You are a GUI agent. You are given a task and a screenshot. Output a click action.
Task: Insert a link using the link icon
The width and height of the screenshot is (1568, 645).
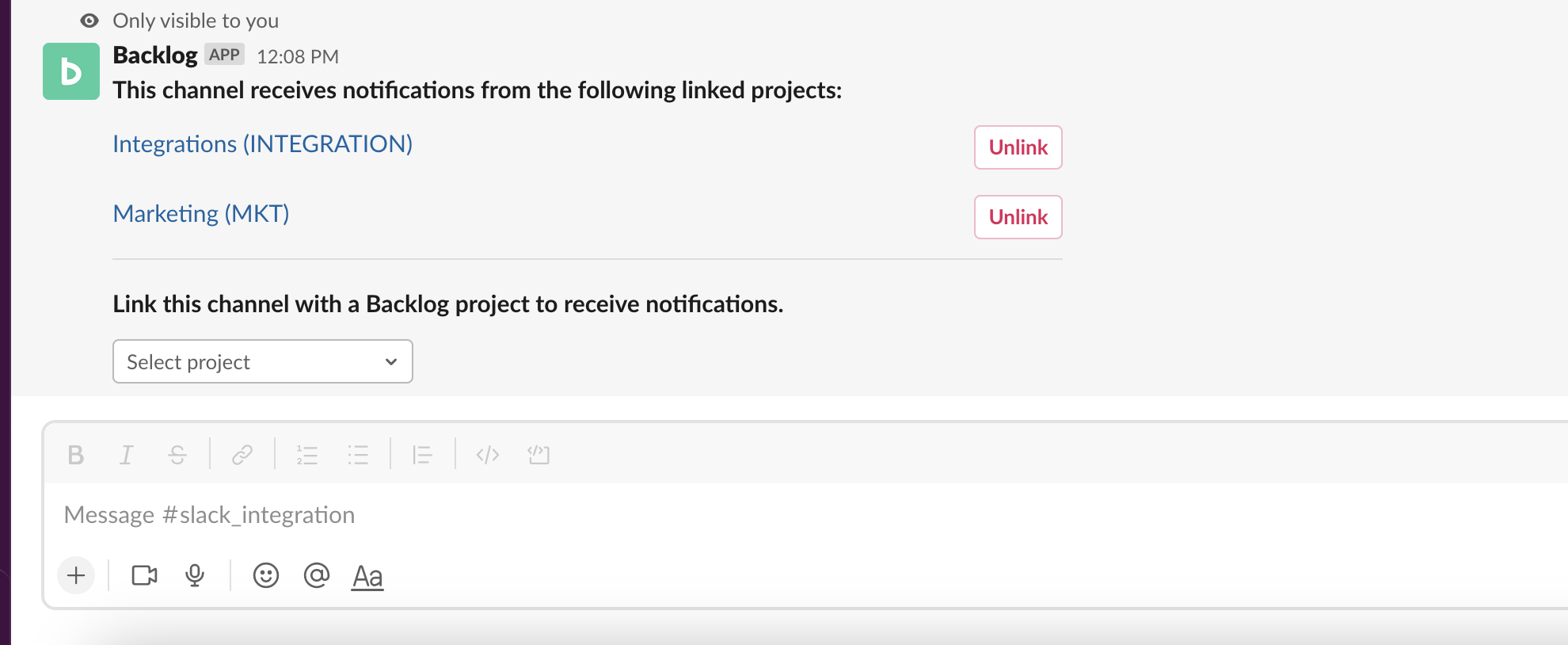pyautogui.click(x=242, y=455)
